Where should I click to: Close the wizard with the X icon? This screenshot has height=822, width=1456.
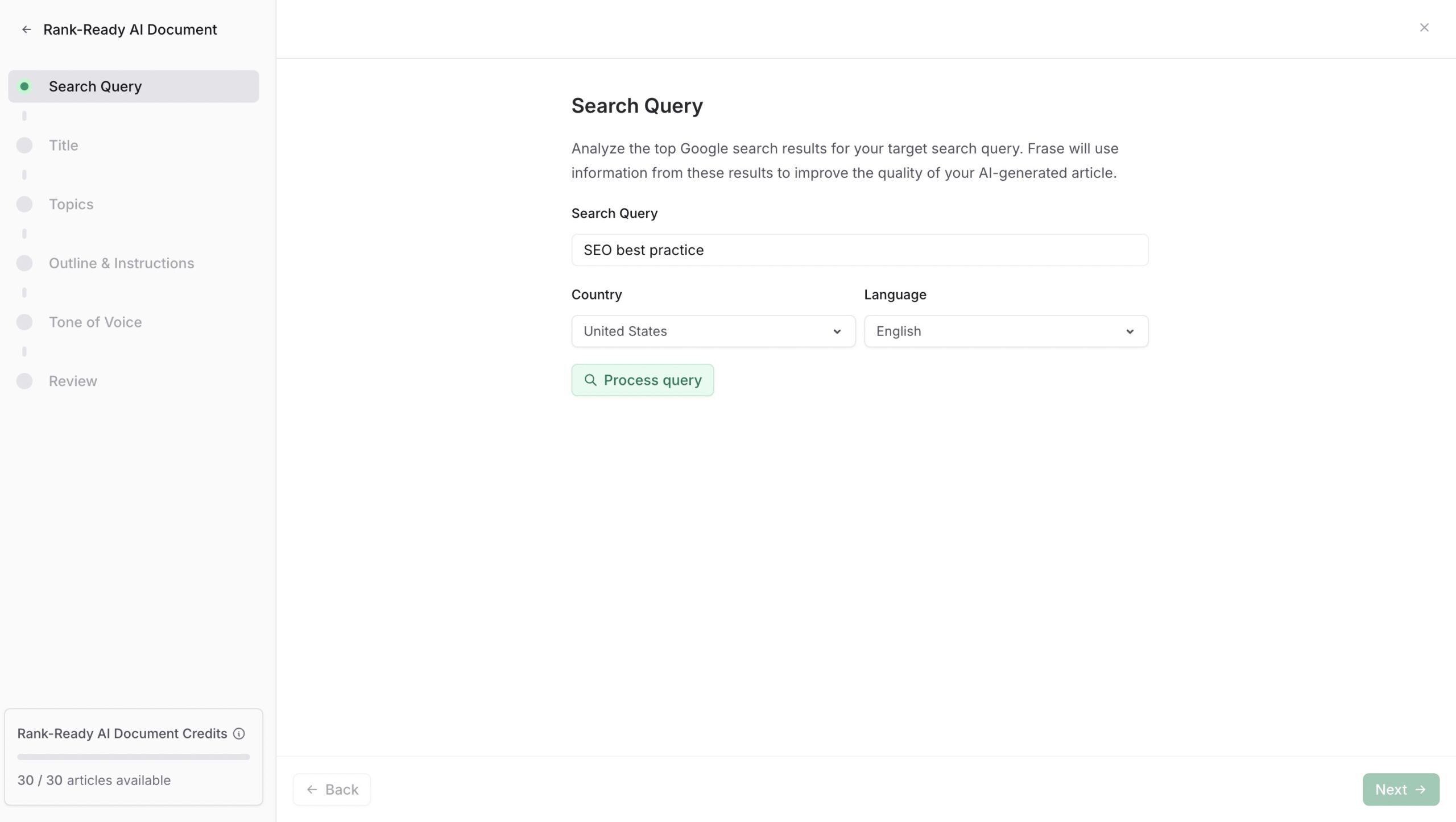(1424, 27)
